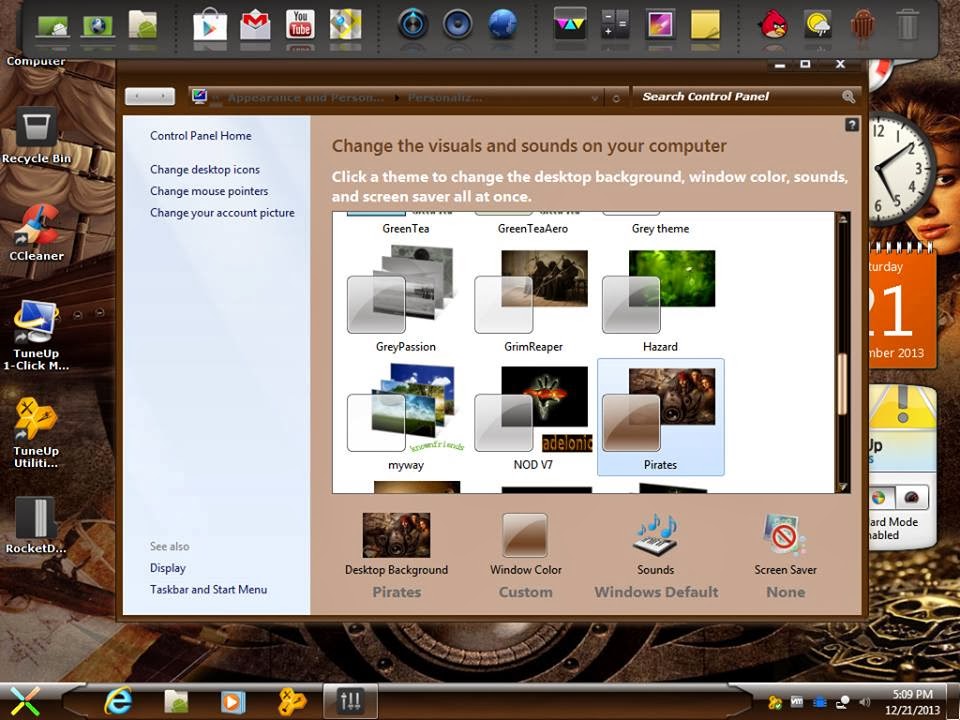Open the weather dock icon
This screenshot has height=720, width=960.
pyautogui.click(x=819, y=26)
